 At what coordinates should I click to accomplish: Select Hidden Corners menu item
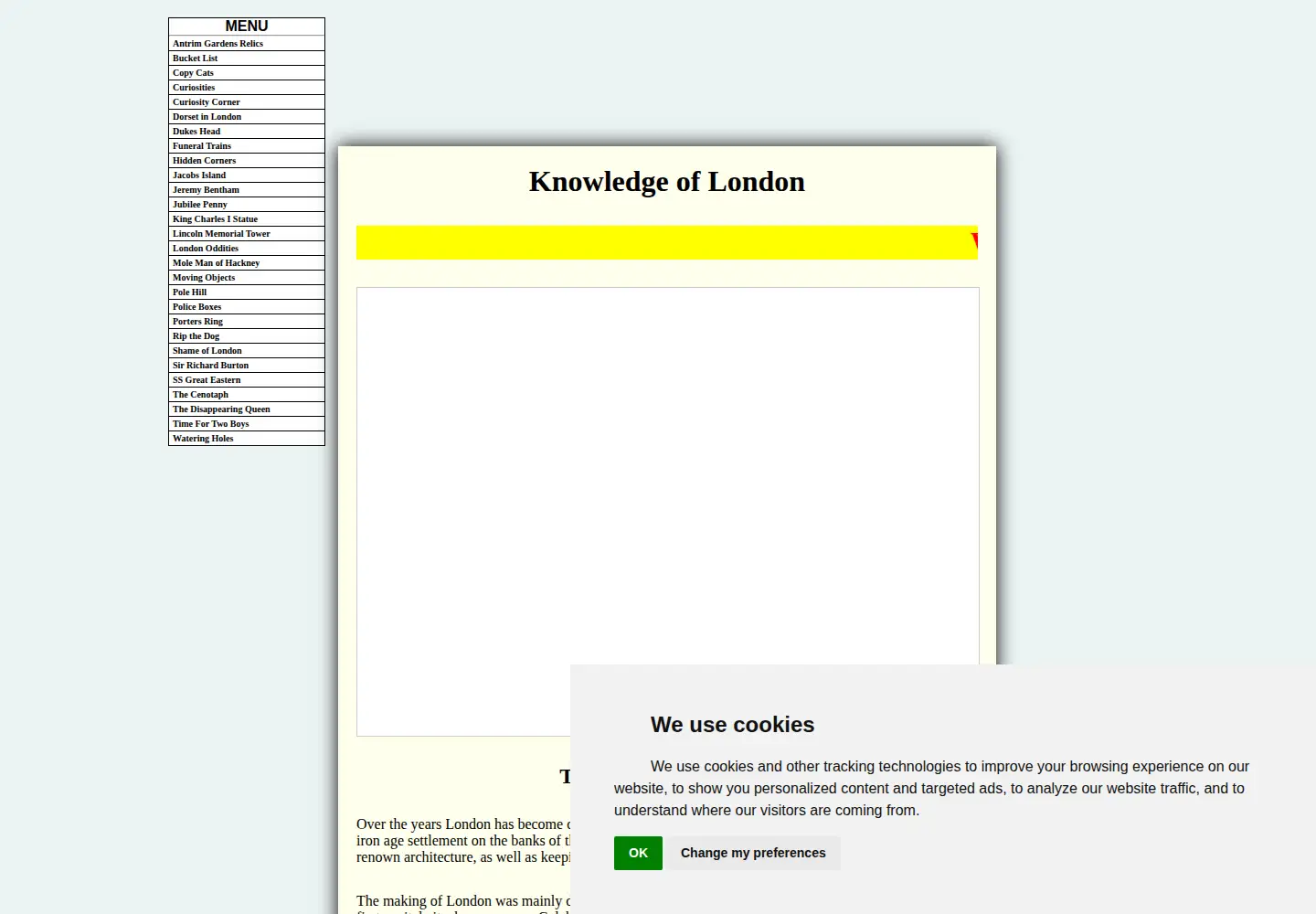pyautogui.click(x=247, y=161)
